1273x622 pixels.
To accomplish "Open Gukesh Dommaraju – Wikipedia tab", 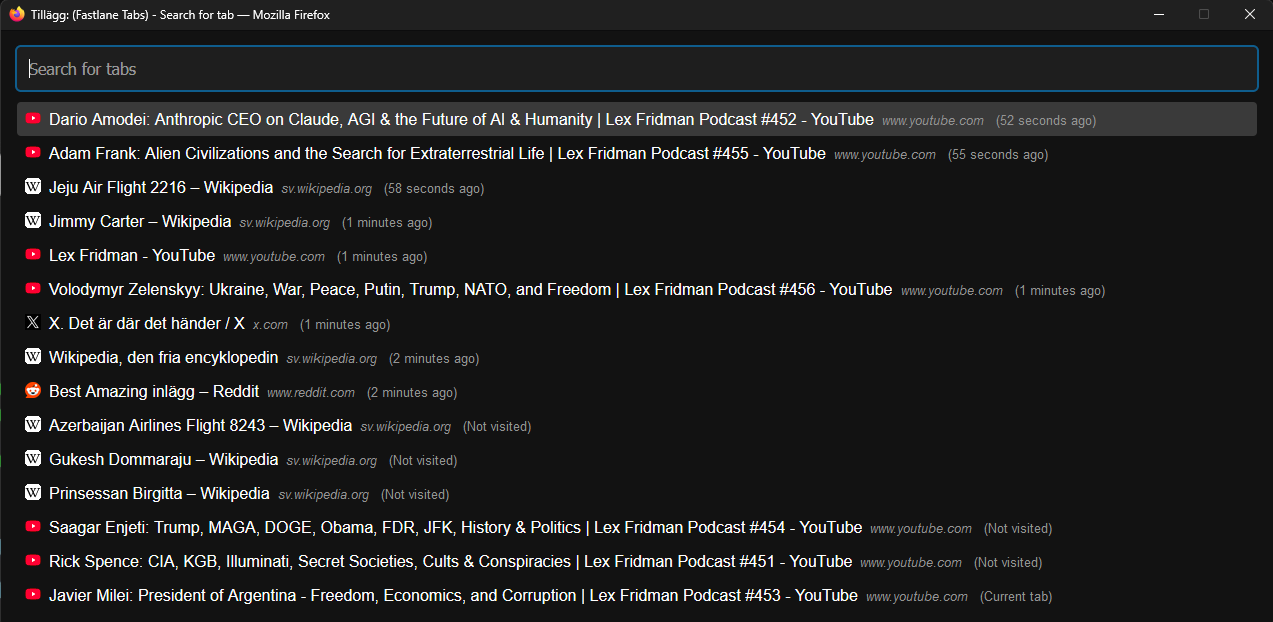I will pos(636,459).
